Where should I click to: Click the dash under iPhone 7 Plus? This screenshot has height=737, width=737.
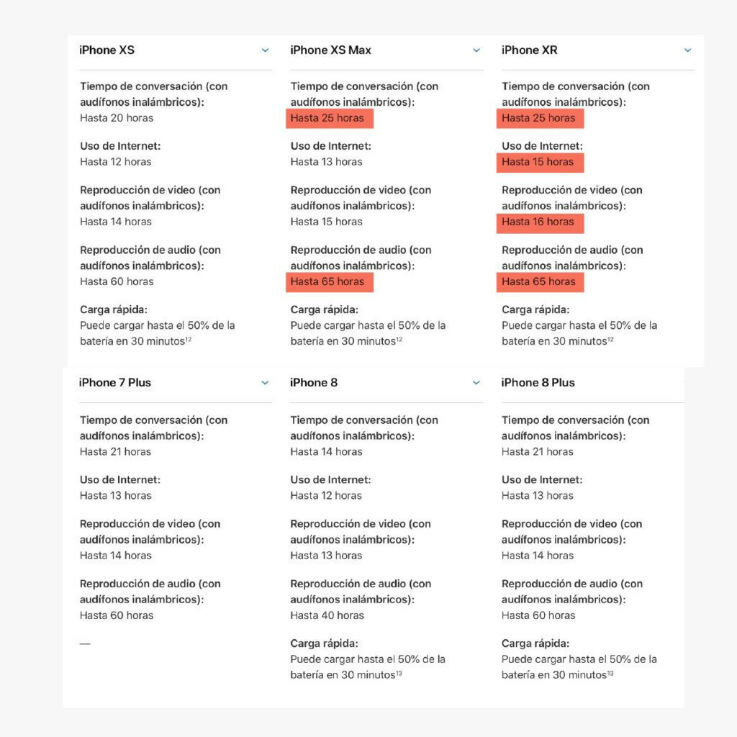tap(85, 644)
